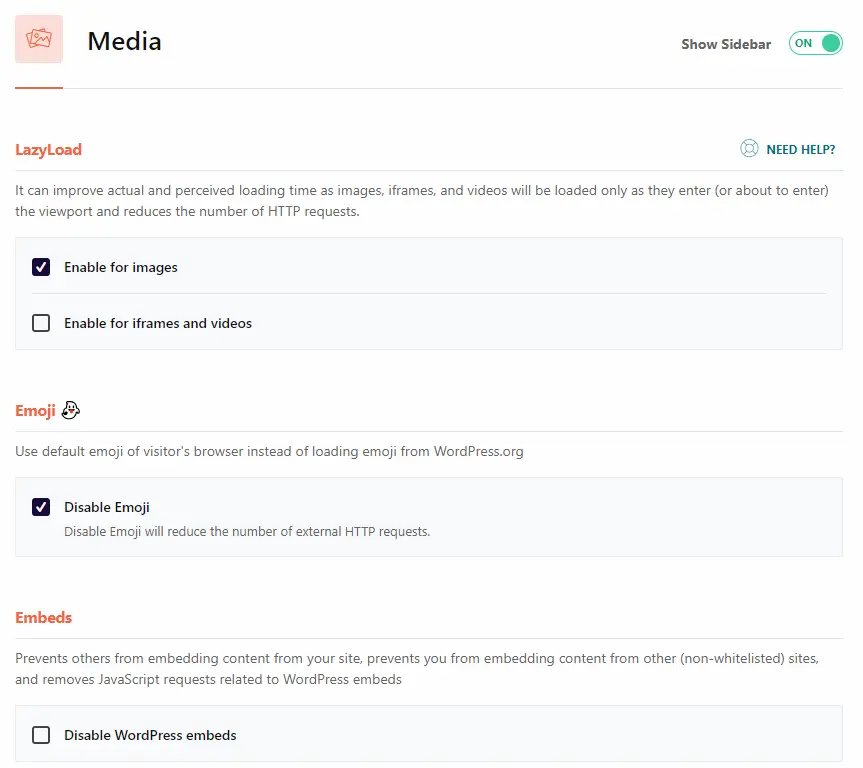Click Enable for iframes and videos label
This screenshot has height=768, width=863.
[158, 323]
